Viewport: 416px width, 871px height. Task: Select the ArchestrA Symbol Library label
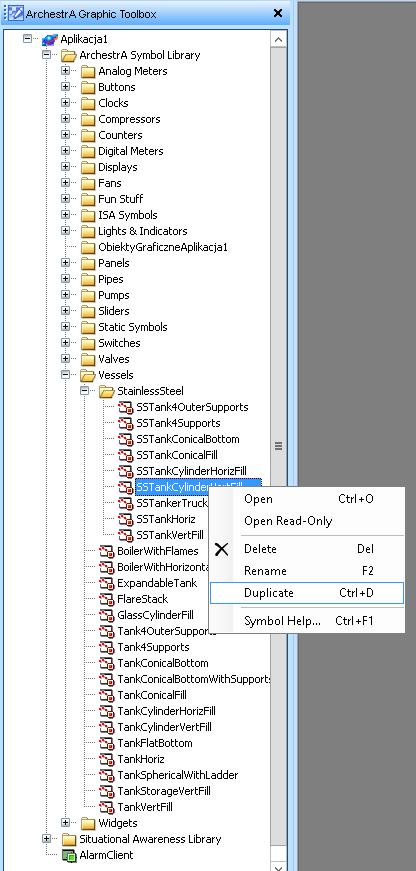click(x=139, y=55)
